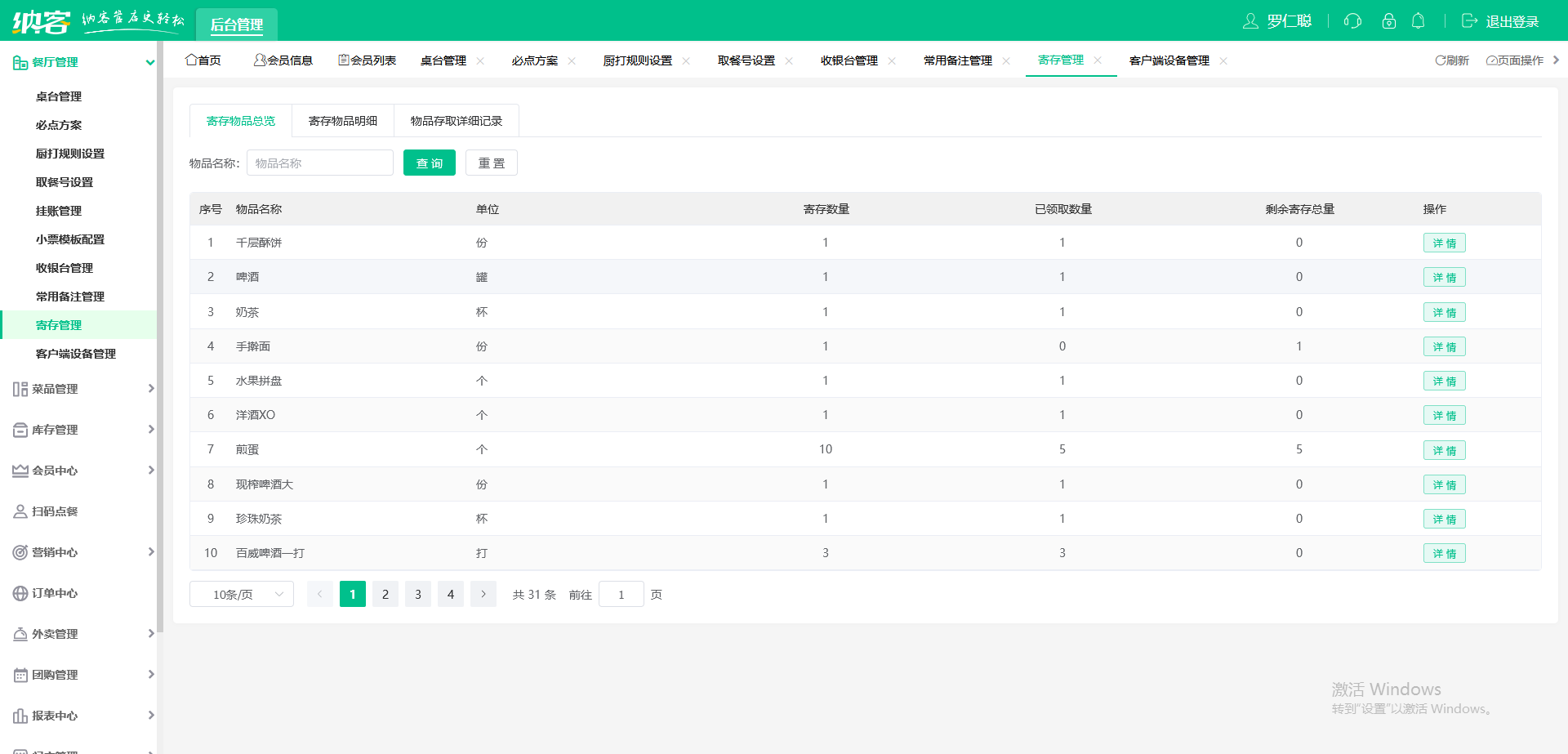Switch to the 寄存物品明细 tab
Viewport: 1568px width, 754px height.
click(343, 121)
